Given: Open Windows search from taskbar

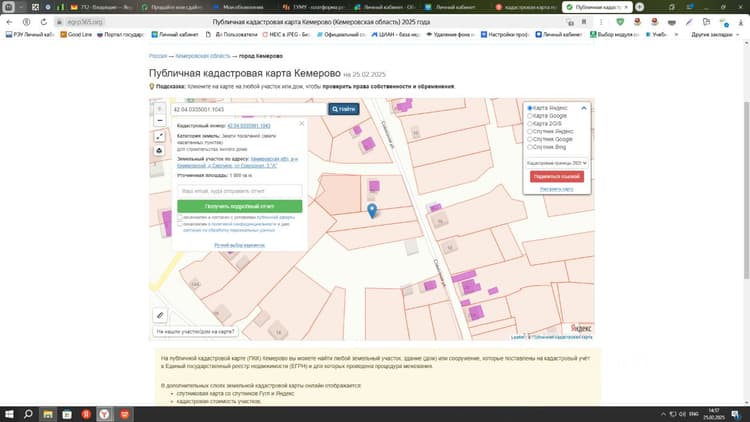Looking at the screenshot, I should pyautogui.click(x=28, y=414).
